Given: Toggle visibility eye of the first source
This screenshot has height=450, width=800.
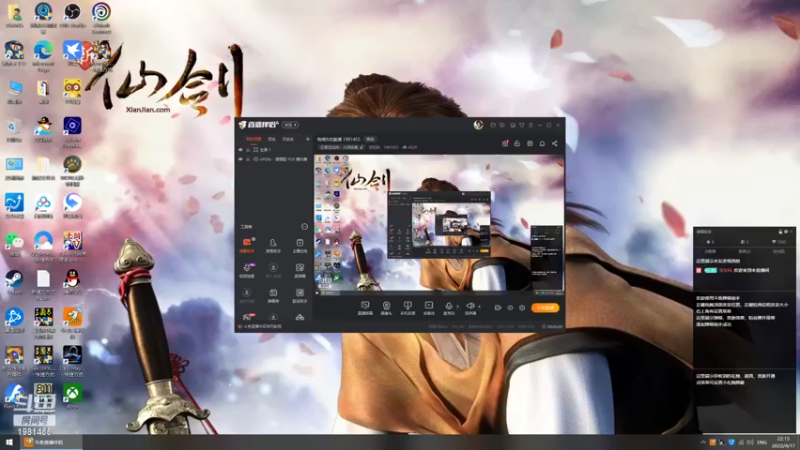Looking at the screenshot, I should [240, 149].
